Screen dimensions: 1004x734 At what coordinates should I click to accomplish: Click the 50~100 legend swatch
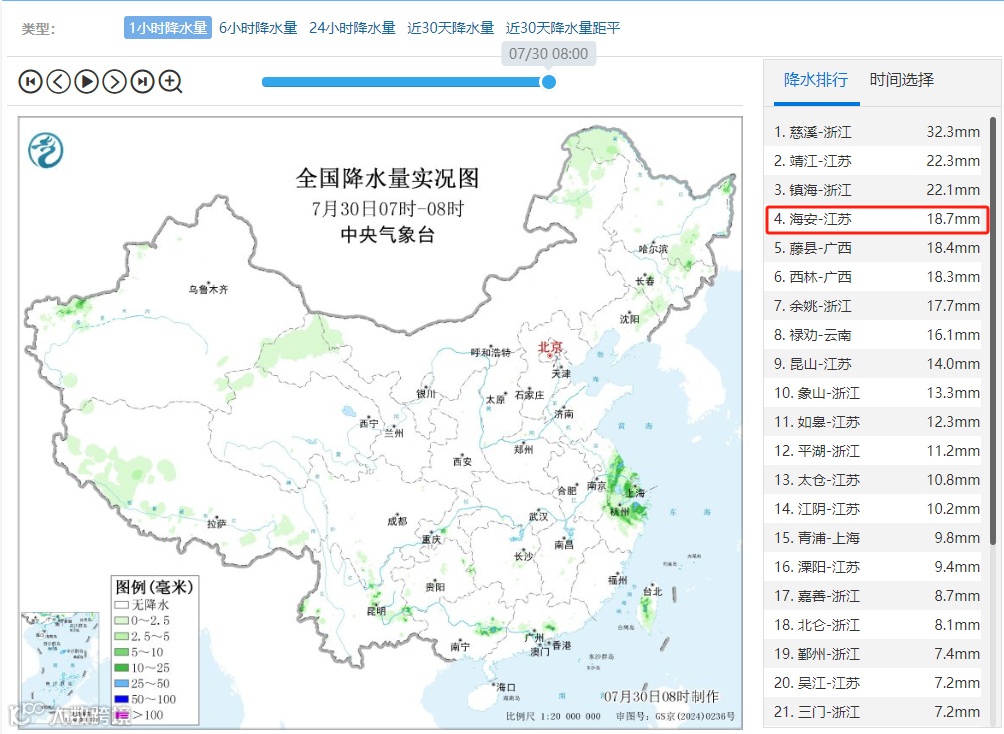122,699
